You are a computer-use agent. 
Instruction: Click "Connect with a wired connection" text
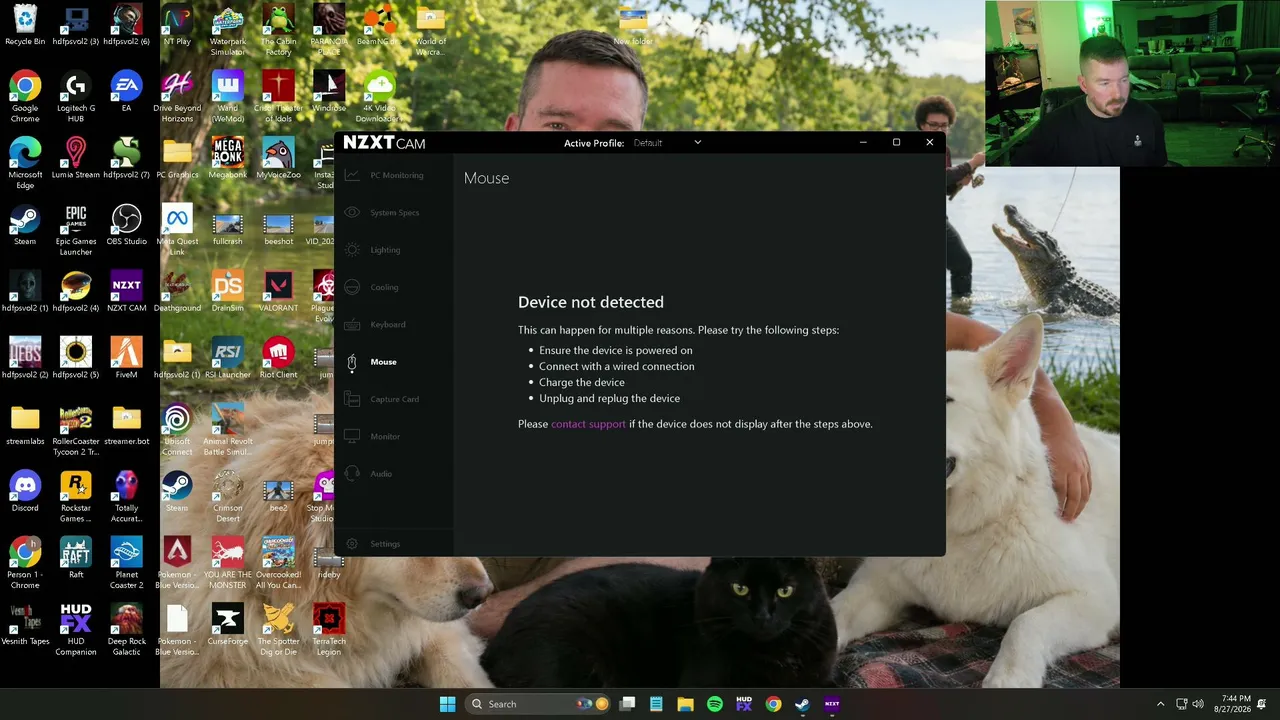point(617,366)
